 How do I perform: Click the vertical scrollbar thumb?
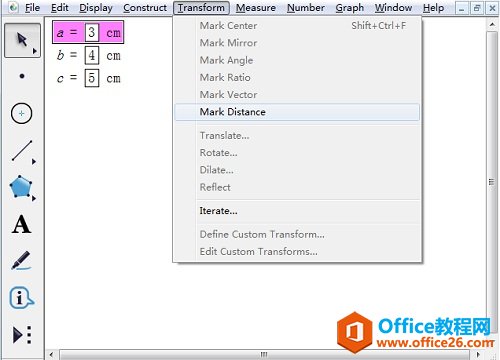(491, 182)
